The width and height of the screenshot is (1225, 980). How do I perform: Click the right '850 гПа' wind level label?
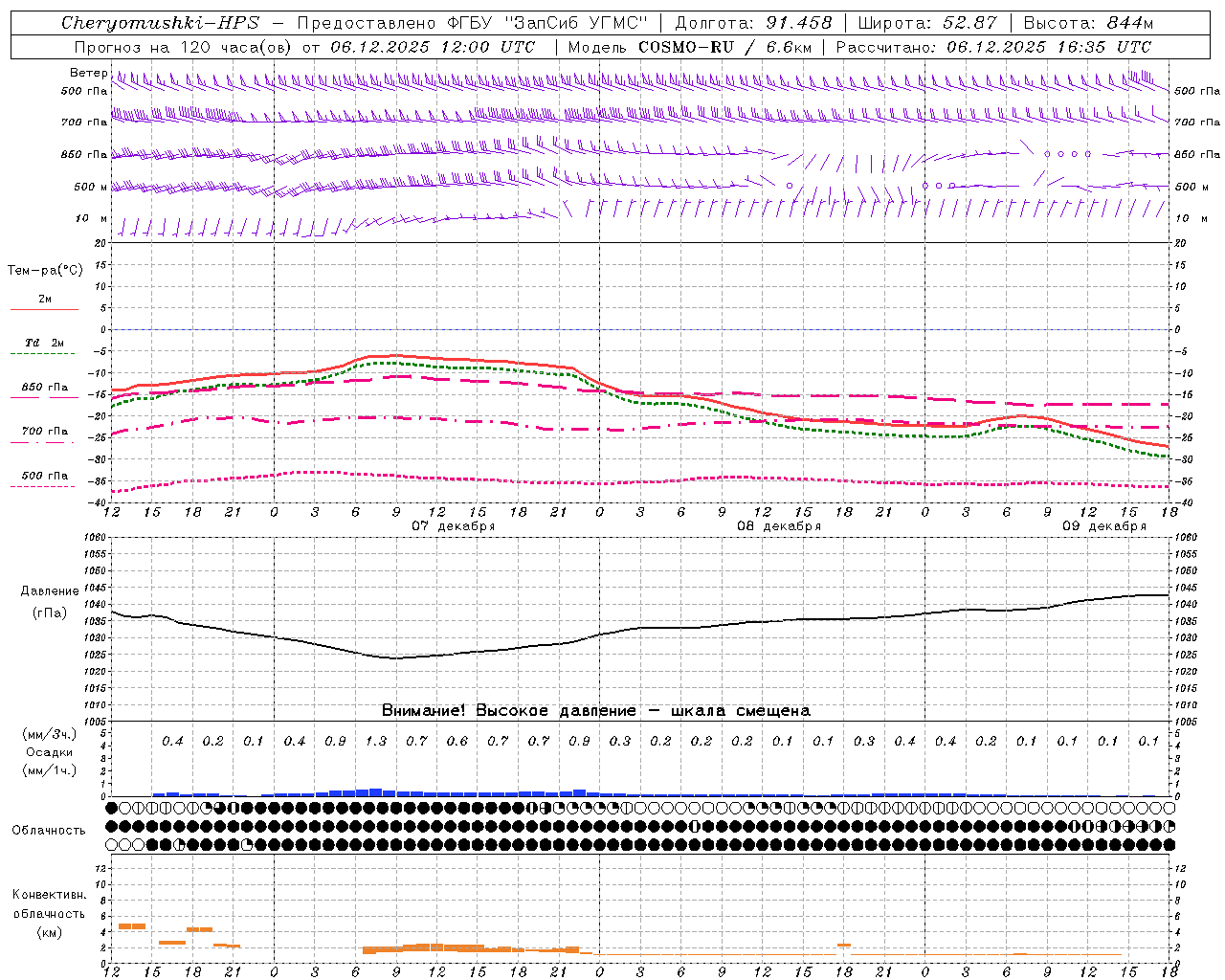tap(1197, 154)
